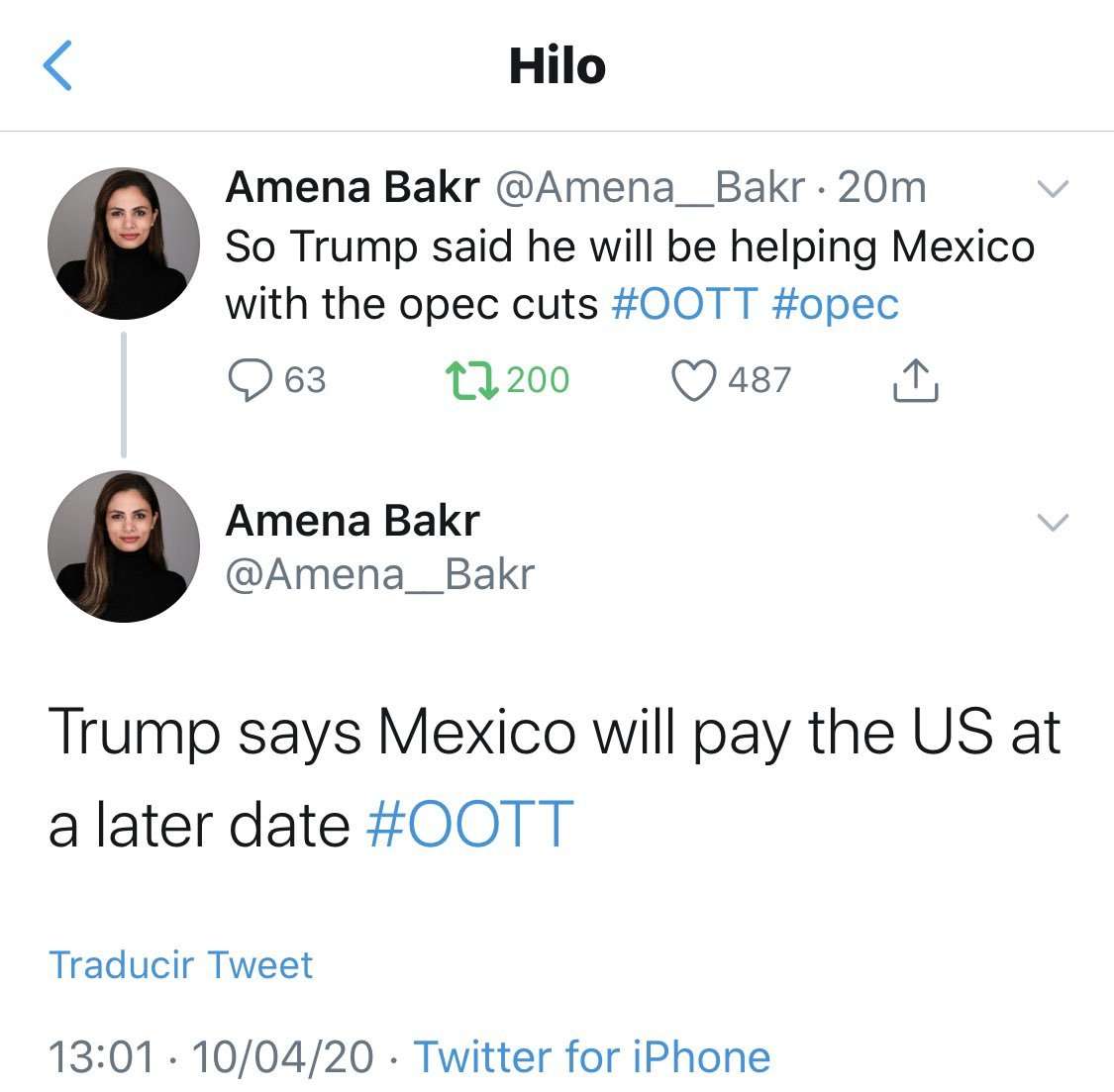
Task: Open the #opec hashtag
Action: (835, 306)
